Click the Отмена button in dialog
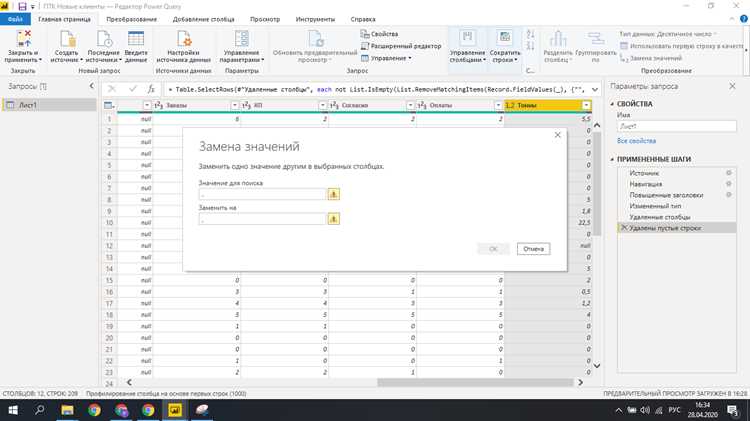750x421 pixels. pos(533,249)
